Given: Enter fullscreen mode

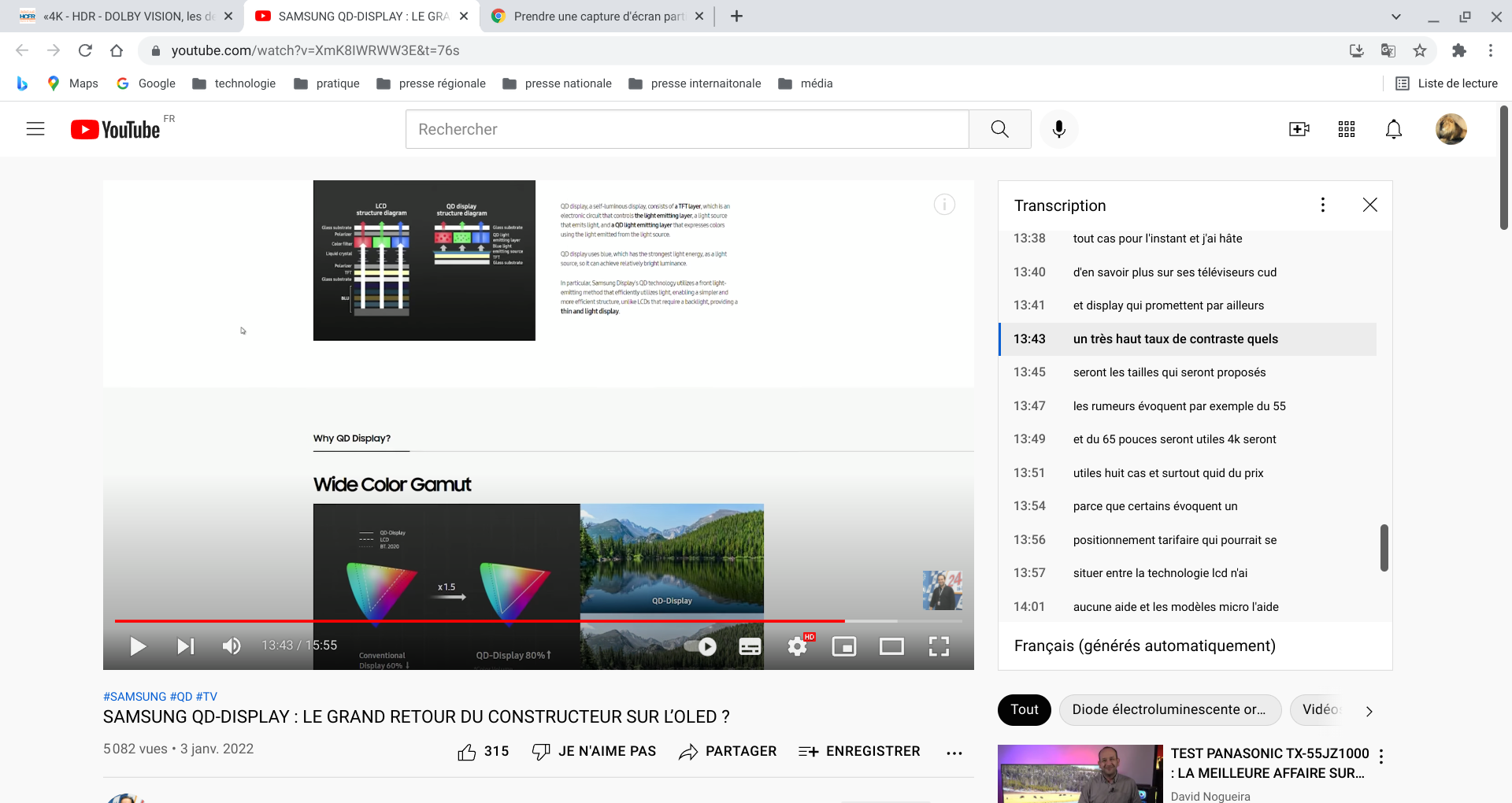Looking at the screenshot, I should pyautogui.click(x=939, y=646).
